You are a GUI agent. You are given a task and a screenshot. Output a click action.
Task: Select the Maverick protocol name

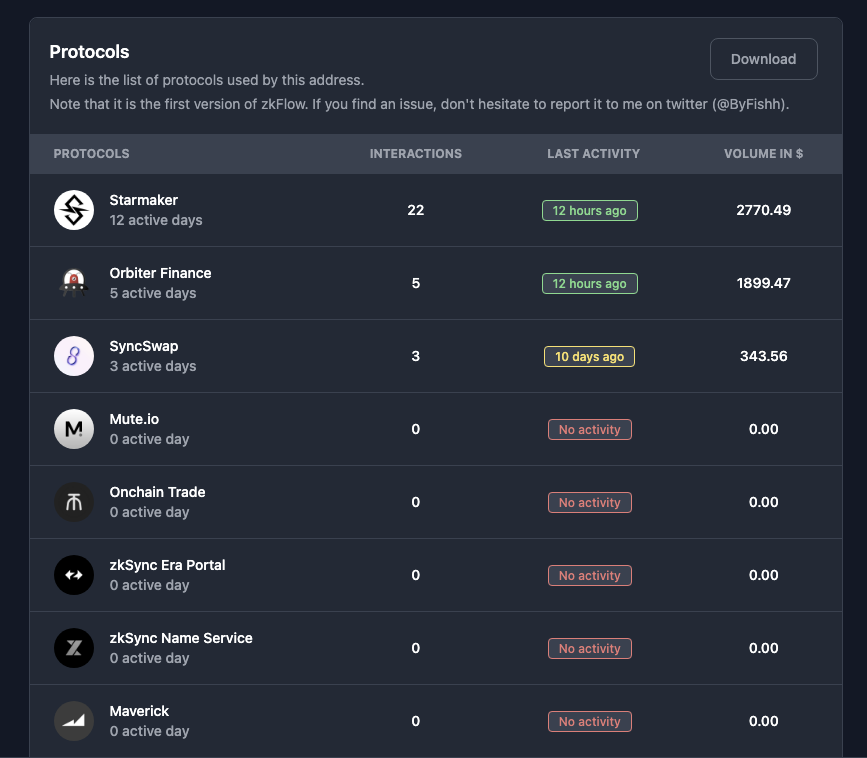coord(139,711)
